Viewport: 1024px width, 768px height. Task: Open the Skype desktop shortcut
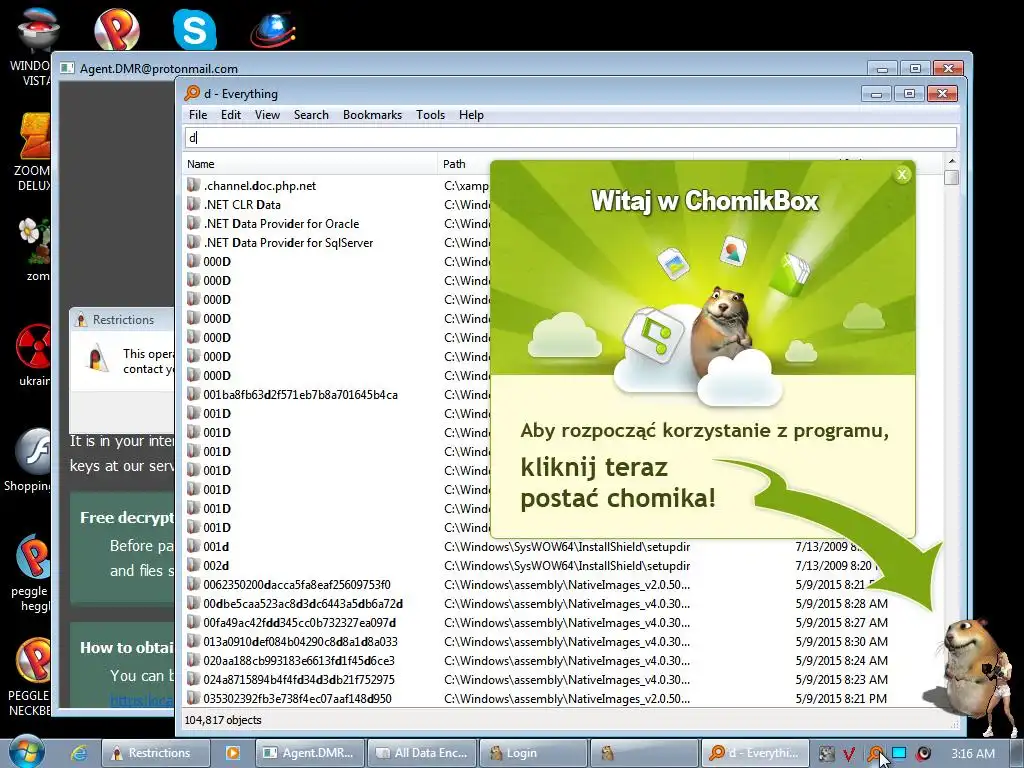195,29
